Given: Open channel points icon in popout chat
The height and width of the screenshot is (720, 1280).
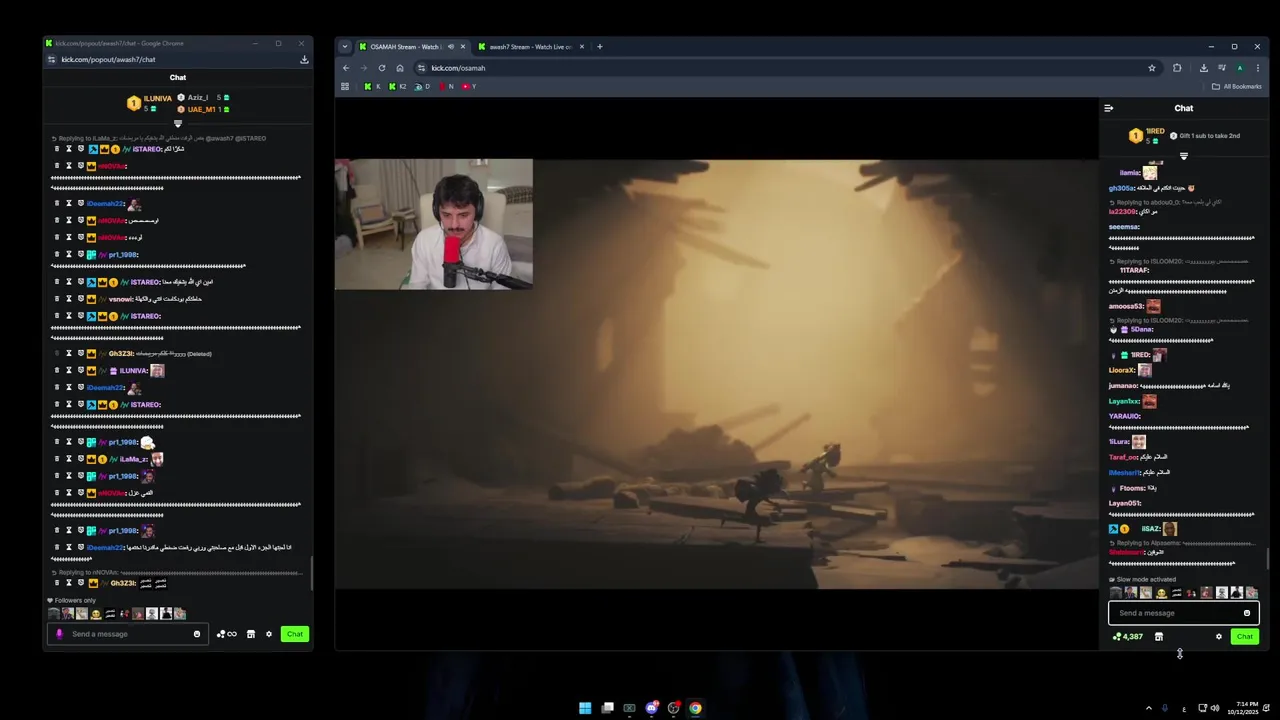Looking at the screenshot, I should (227, 634).
